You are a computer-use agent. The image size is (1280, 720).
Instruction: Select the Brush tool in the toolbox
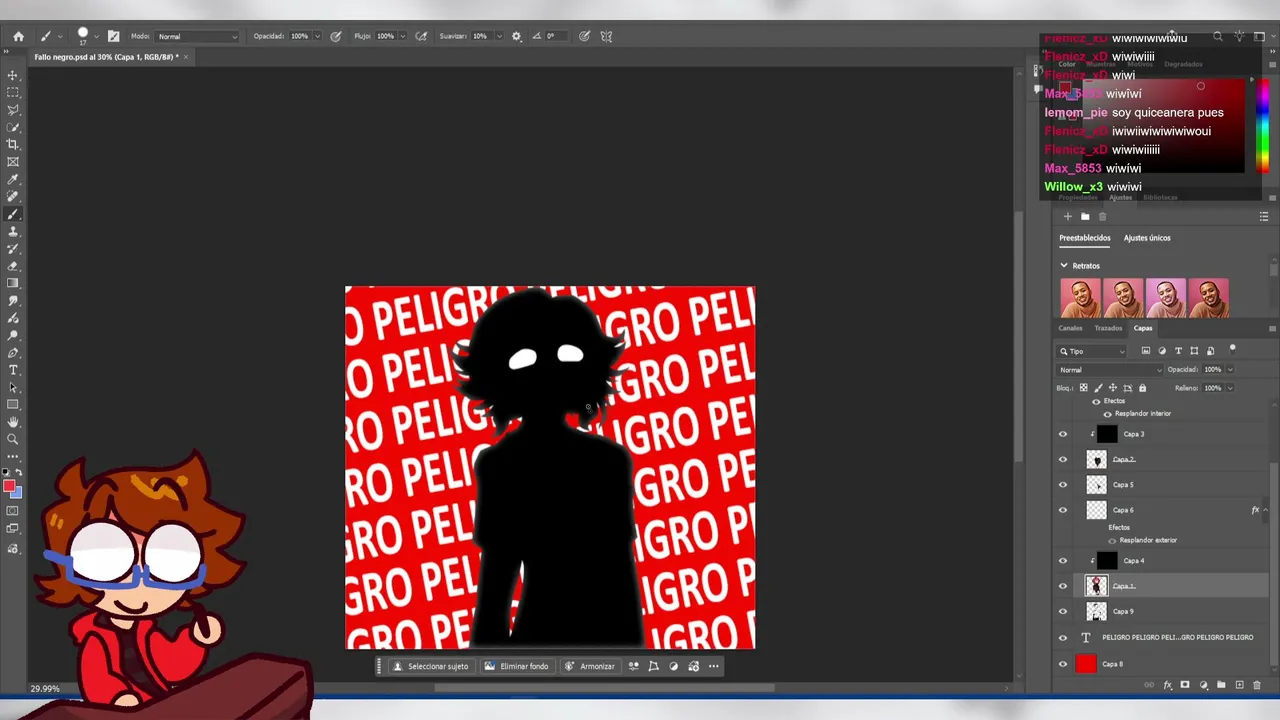(x=13, y=214)
